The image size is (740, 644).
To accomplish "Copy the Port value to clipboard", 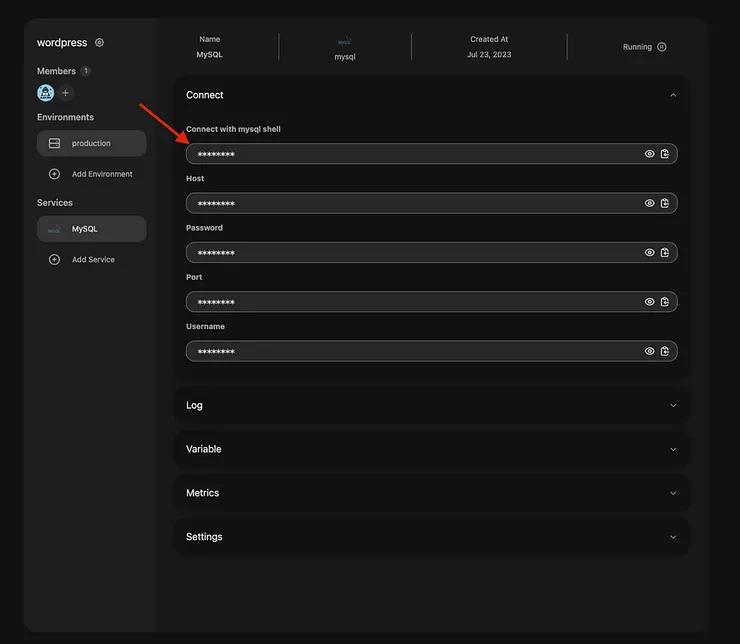I will (665, 302).
